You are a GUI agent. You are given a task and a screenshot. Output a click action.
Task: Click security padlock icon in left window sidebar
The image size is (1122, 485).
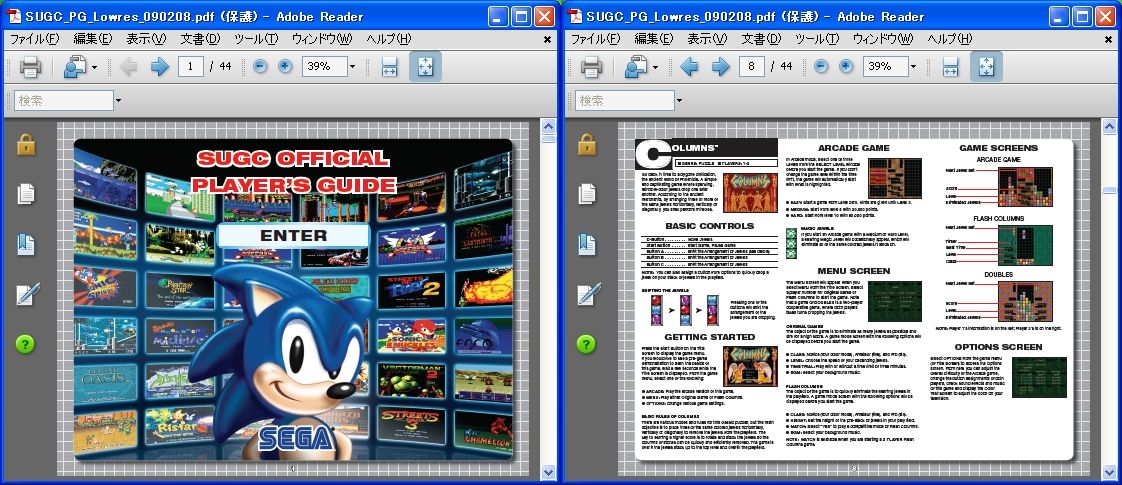(x=26, y=144)
